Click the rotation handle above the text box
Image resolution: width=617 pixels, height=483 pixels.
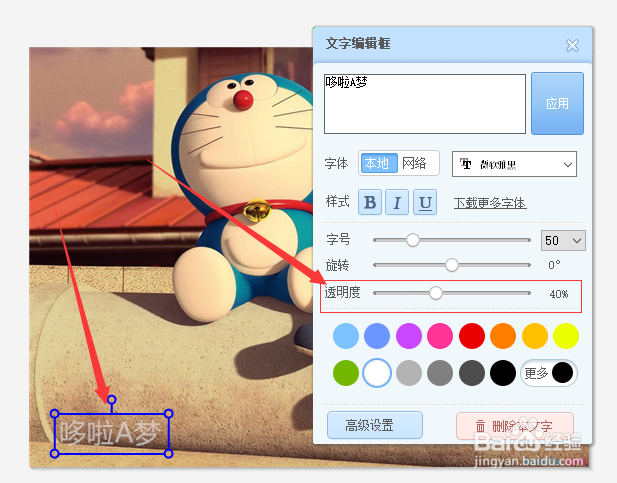[x=112, y=400]
